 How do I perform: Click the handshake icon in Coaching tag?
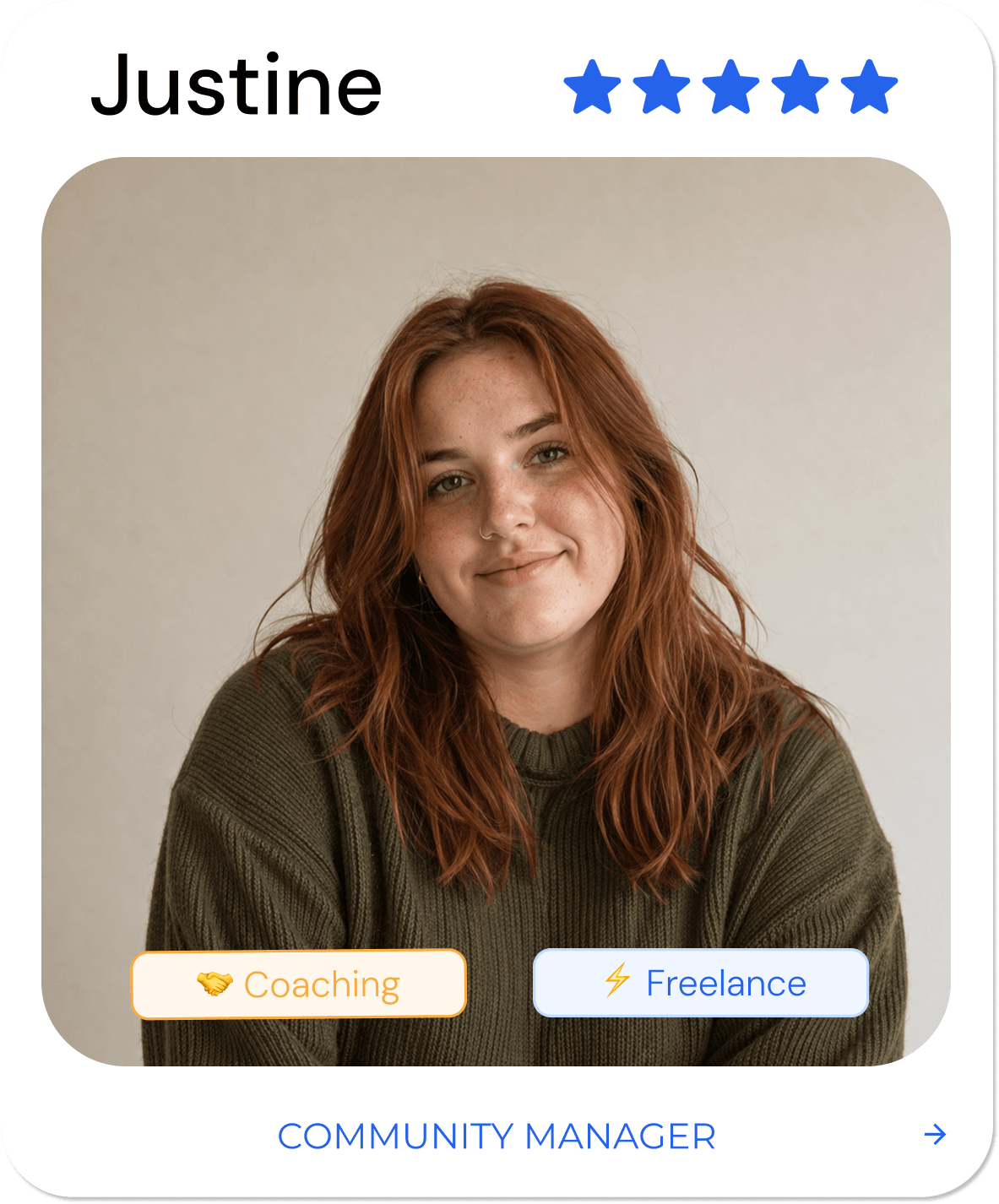[214, 984]
